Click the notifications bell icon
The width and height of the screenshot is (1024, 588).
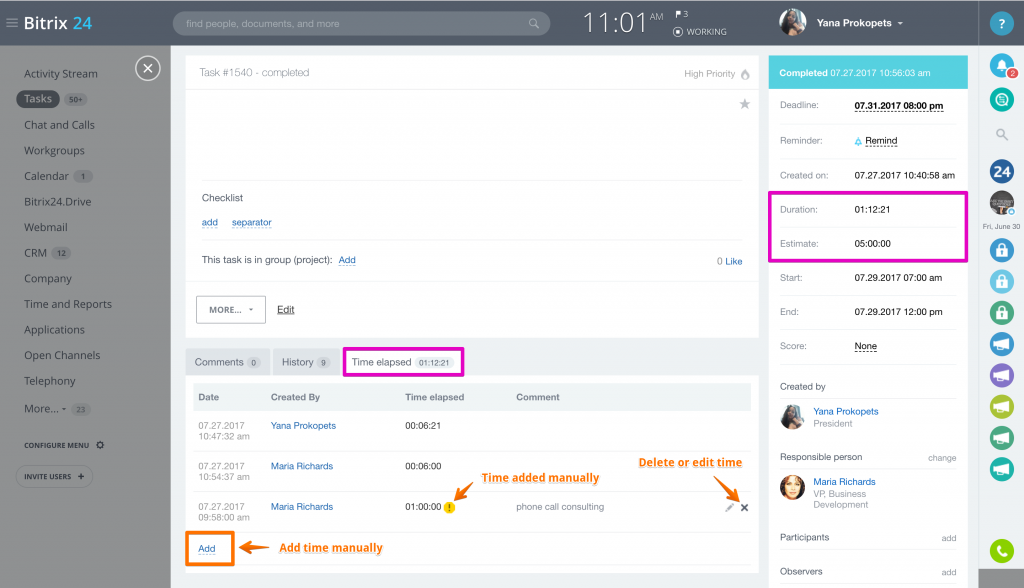1000,66
